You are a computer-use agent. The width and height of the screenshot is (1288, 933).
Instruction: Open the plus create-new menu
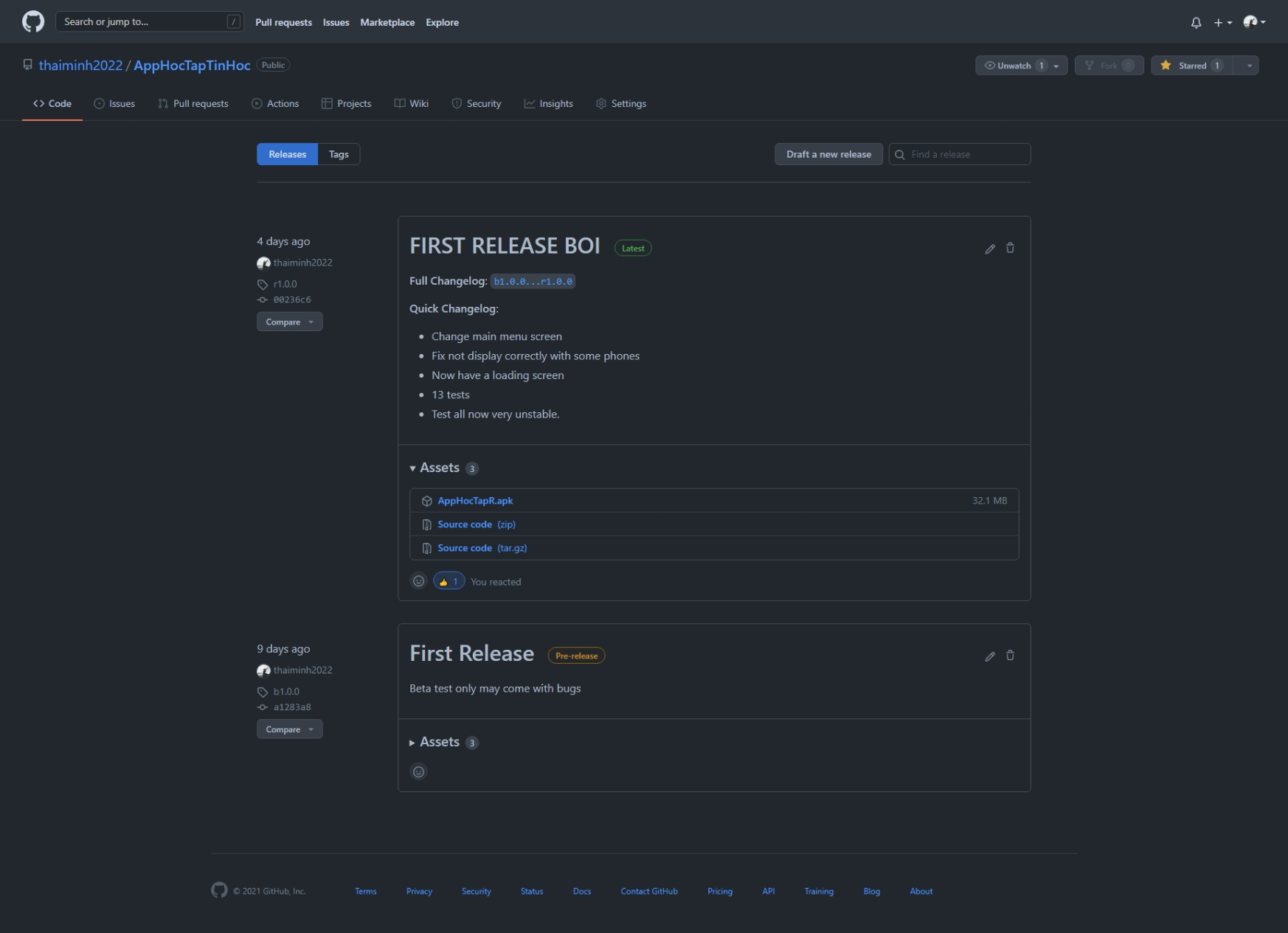[1222, 22]
